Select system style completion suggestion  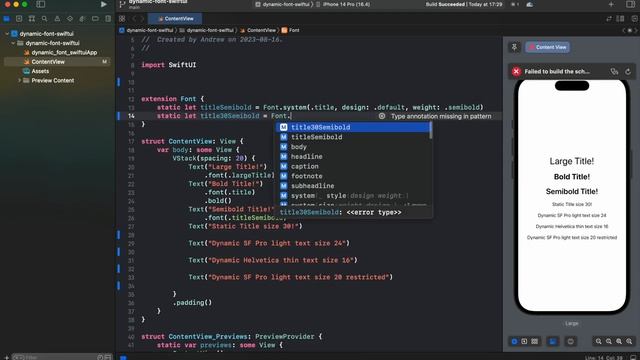353,196
